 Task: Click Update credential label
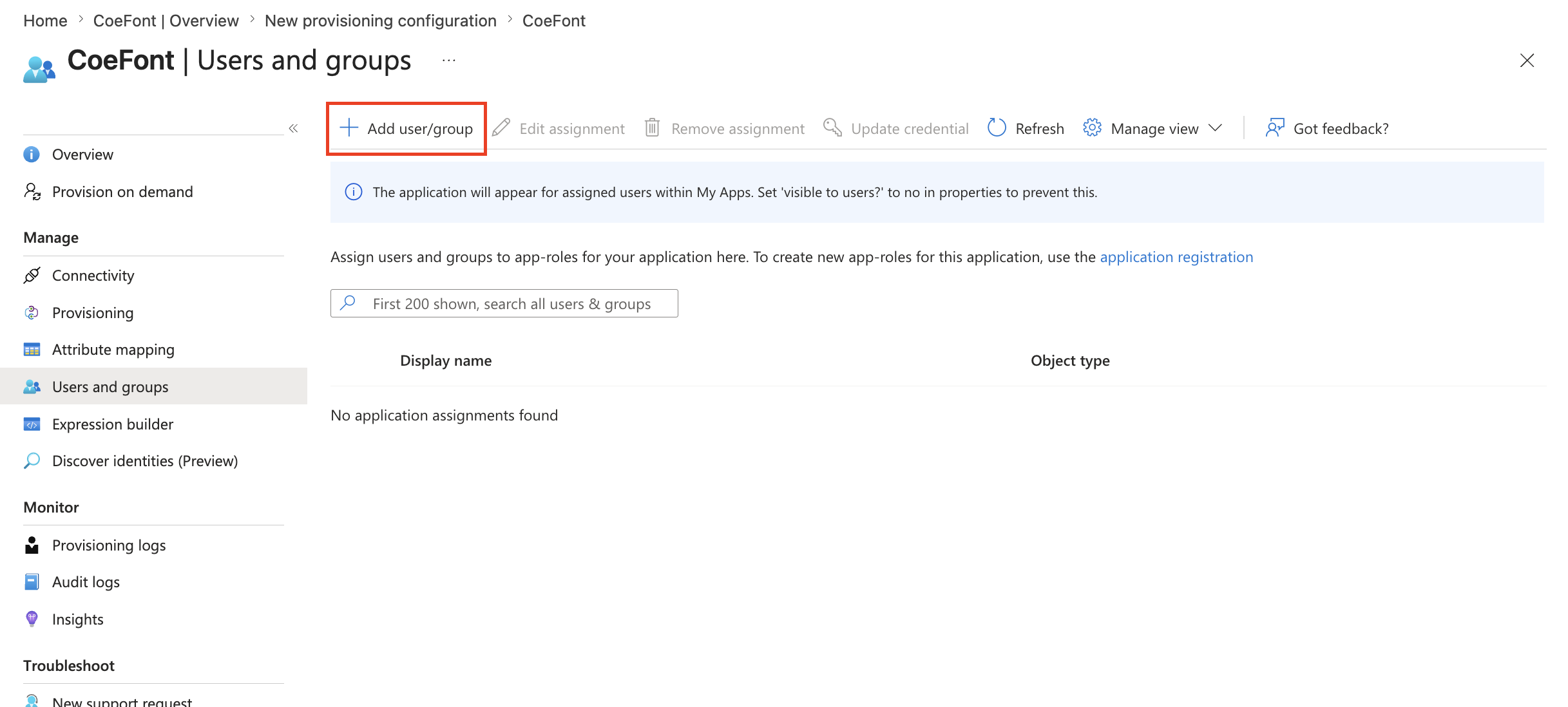(910, 129)
